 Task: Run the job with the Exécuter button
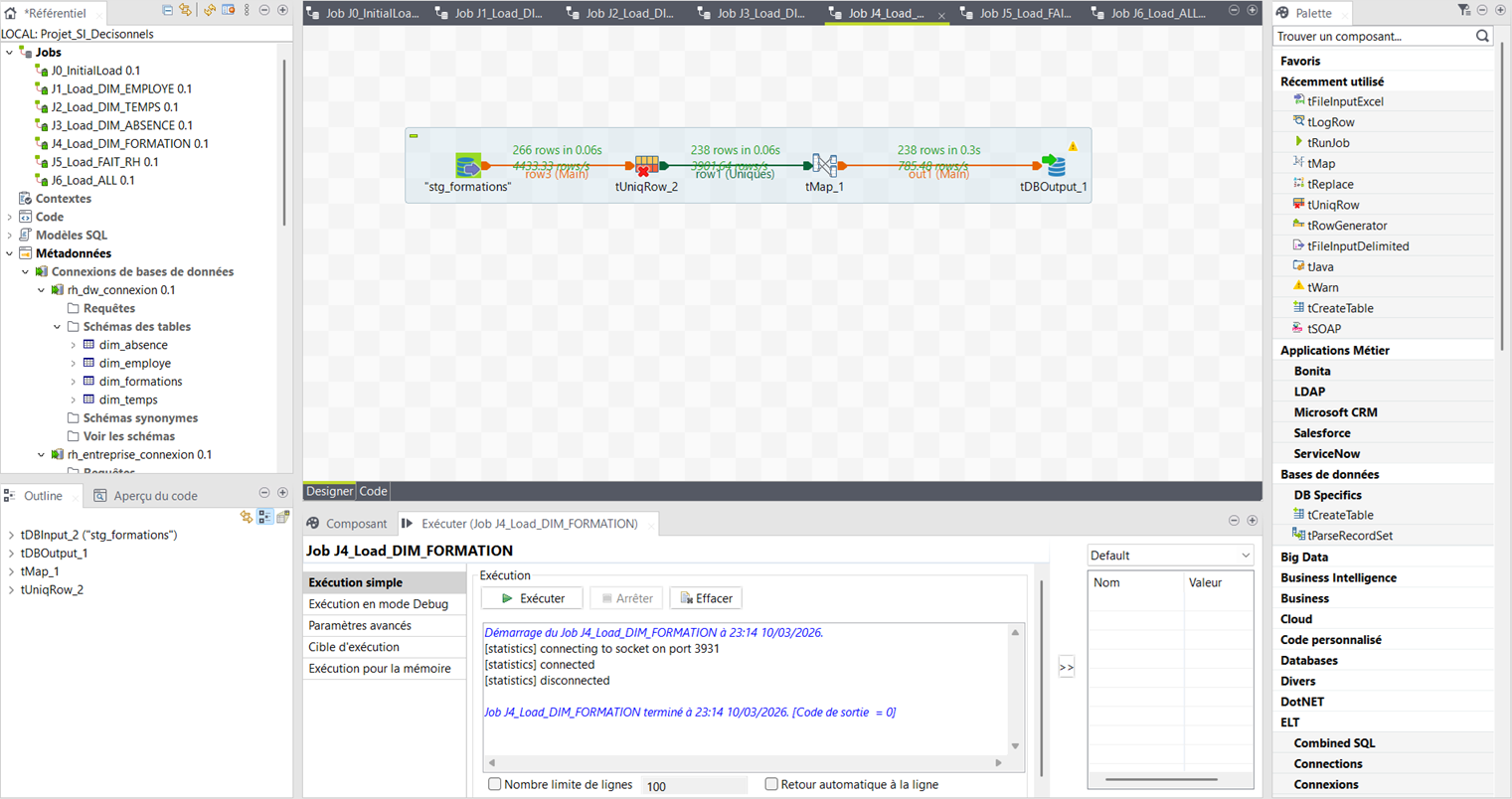click(x=532, y=597)
